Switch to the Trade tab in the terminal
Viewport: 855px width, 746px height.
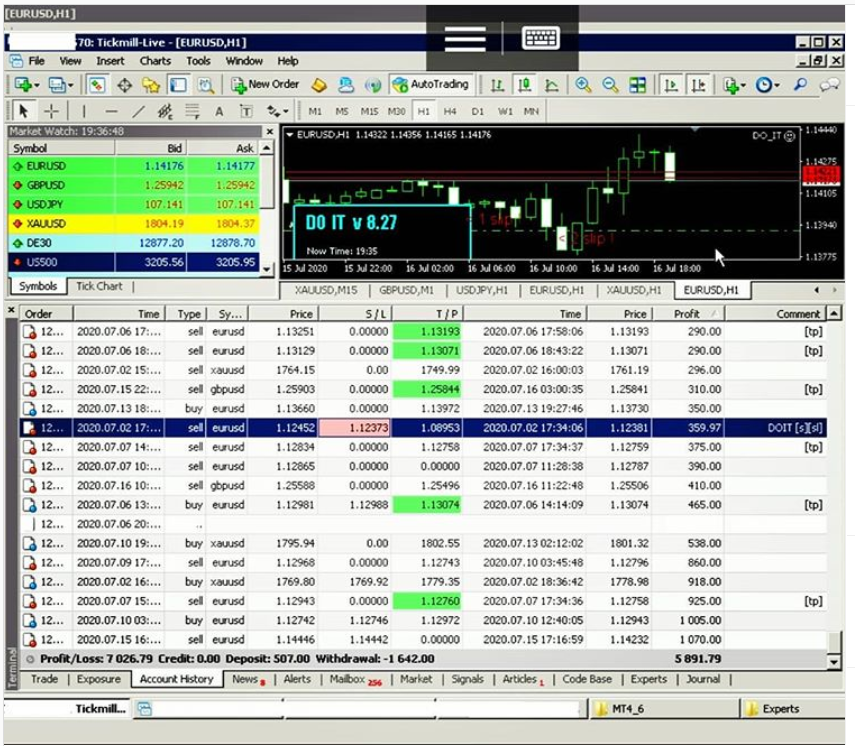point(44,679)
